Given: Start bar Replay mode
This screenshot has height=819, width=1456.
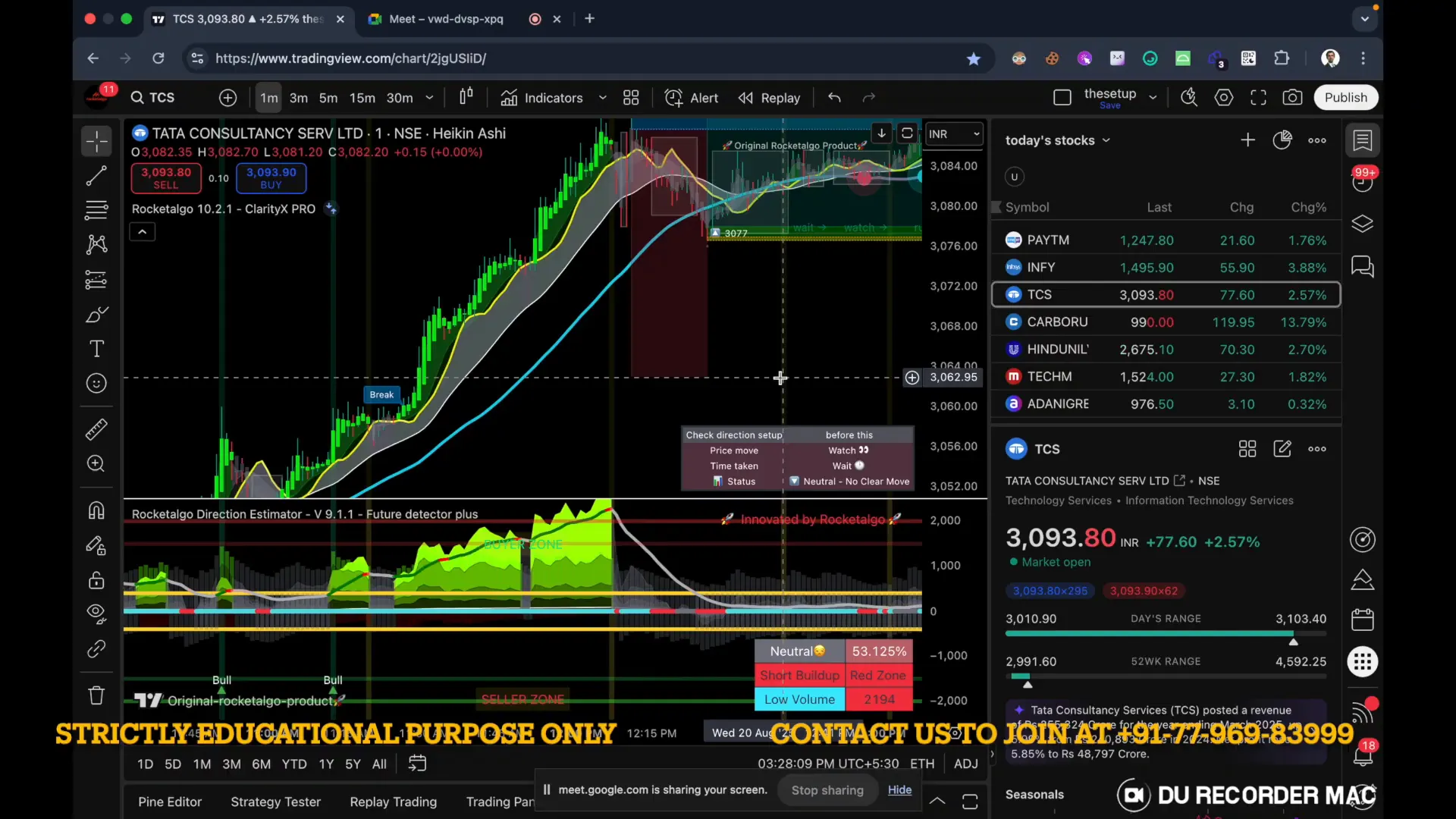Looking at the screenshot, I should pyautogui.click(x=769, y=98).
